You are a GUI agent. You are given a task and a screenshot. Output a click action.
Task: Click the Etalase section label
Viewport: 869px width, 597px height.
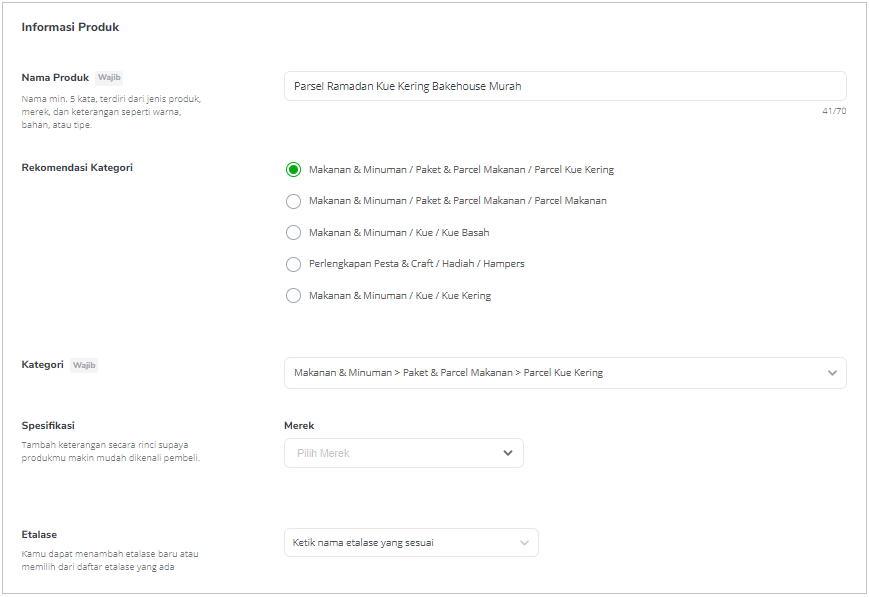click(39, 534)
